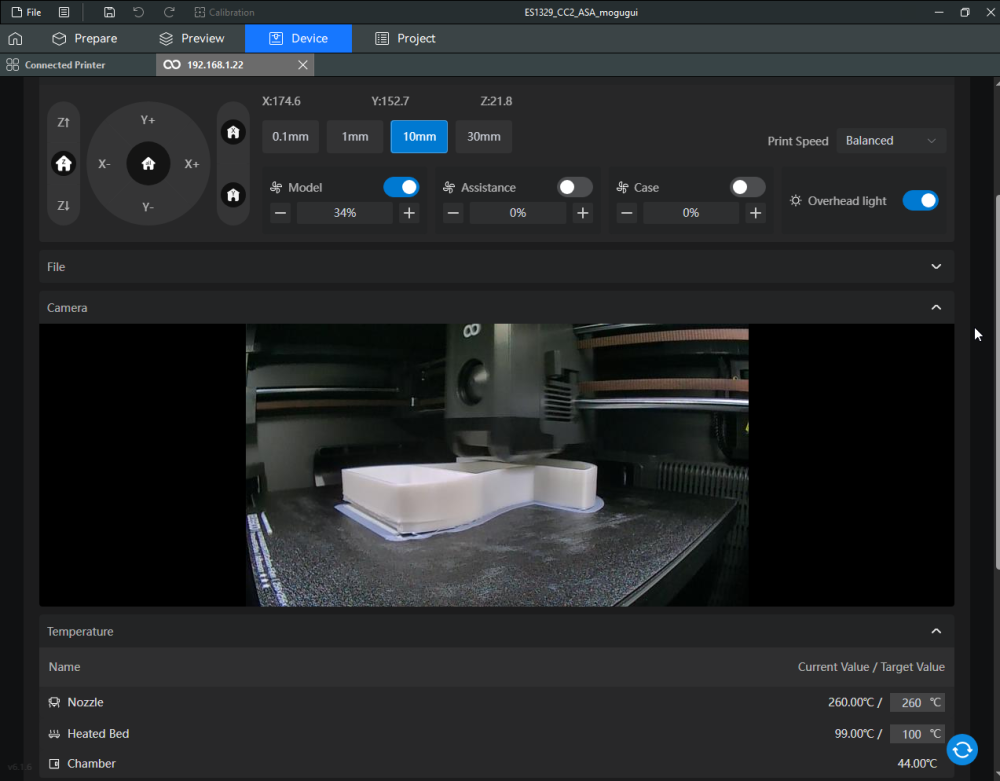Screen dimensions: 1000x781
Task: Click the undo arrow icon
Action: click(139, 12)
